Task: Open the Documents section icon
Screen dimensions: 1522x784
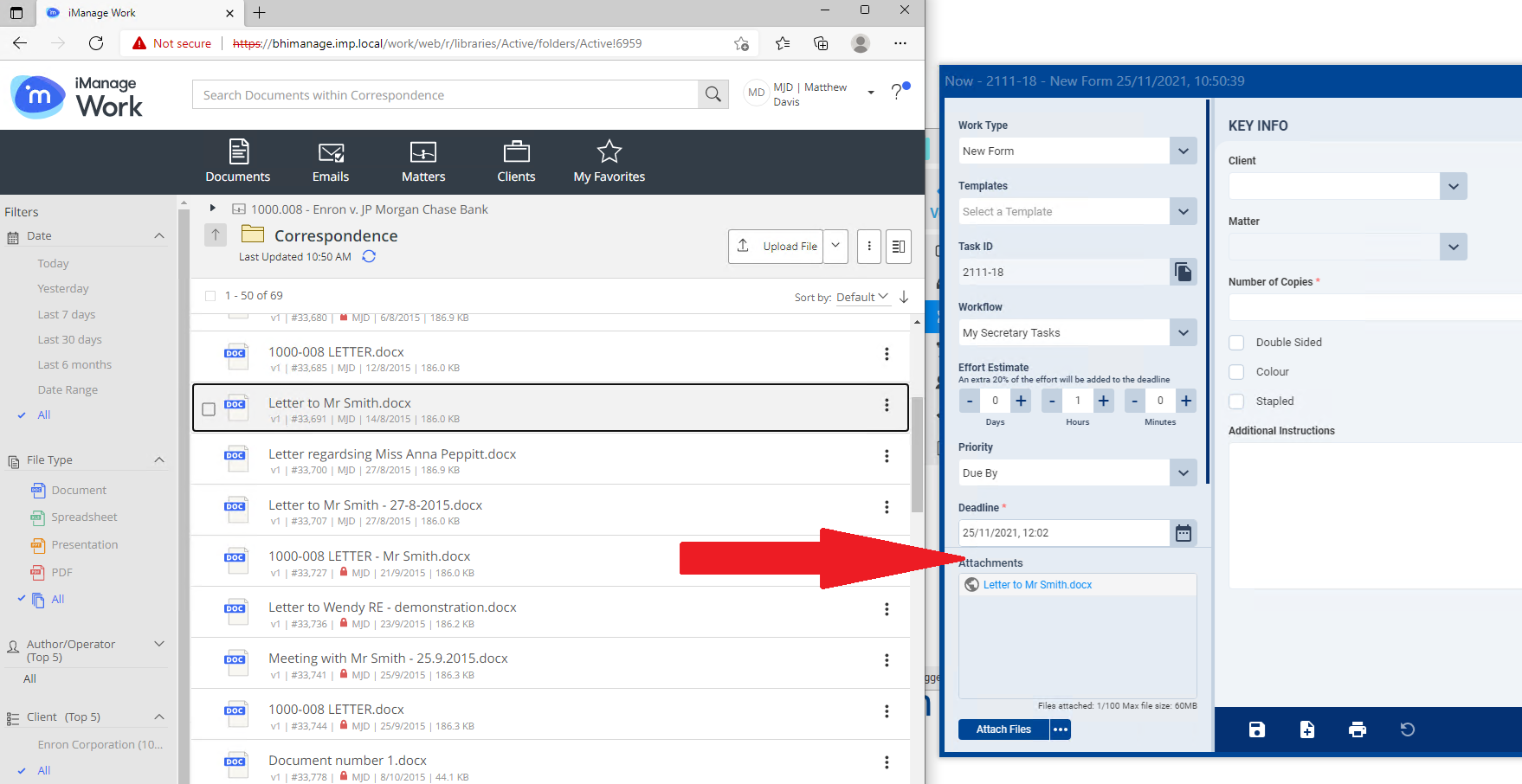Action: click(x=237, y=153)
